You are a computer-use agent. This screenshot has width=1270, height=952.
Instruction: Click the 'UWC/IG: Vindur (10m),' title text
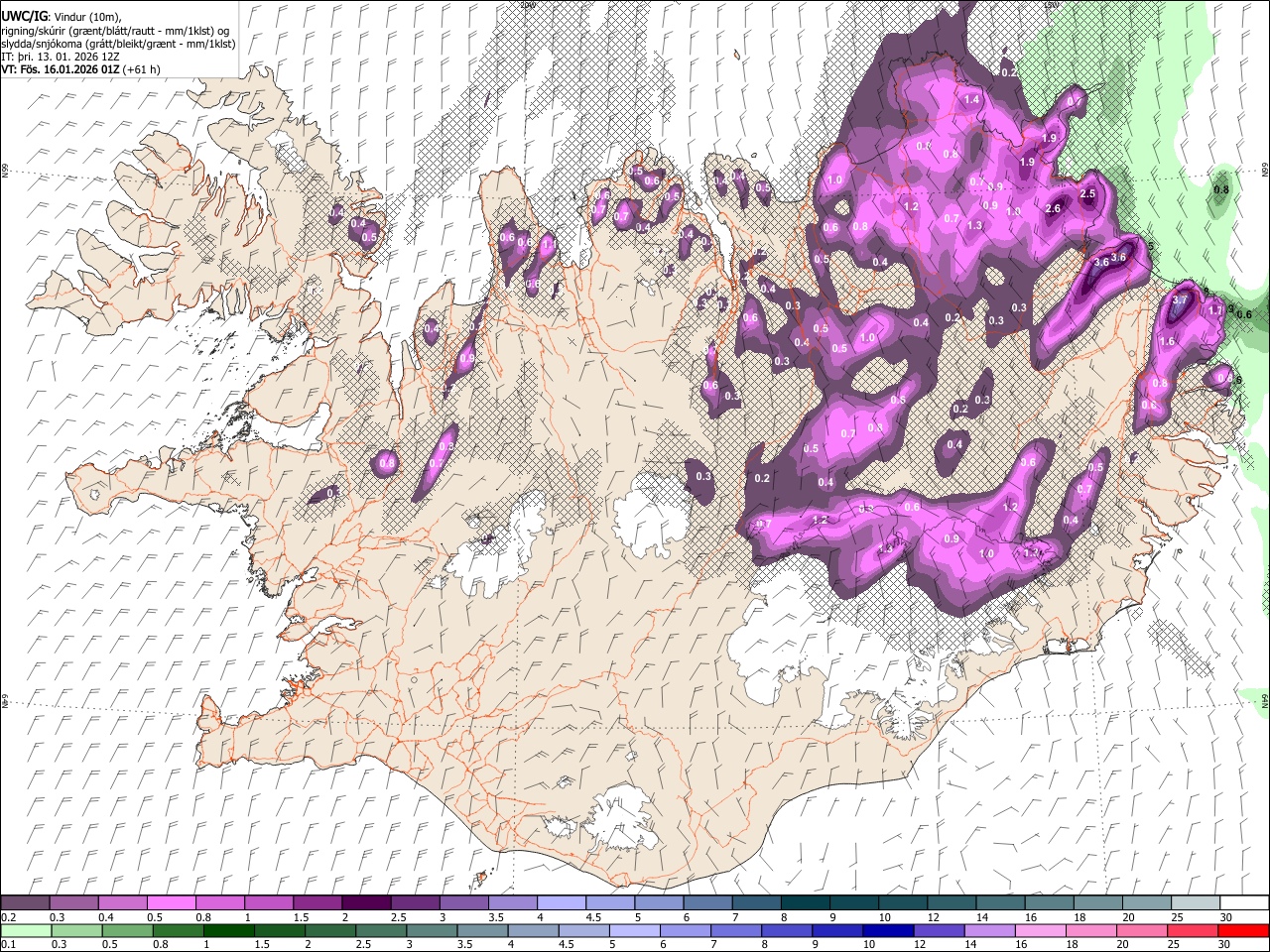62,16
